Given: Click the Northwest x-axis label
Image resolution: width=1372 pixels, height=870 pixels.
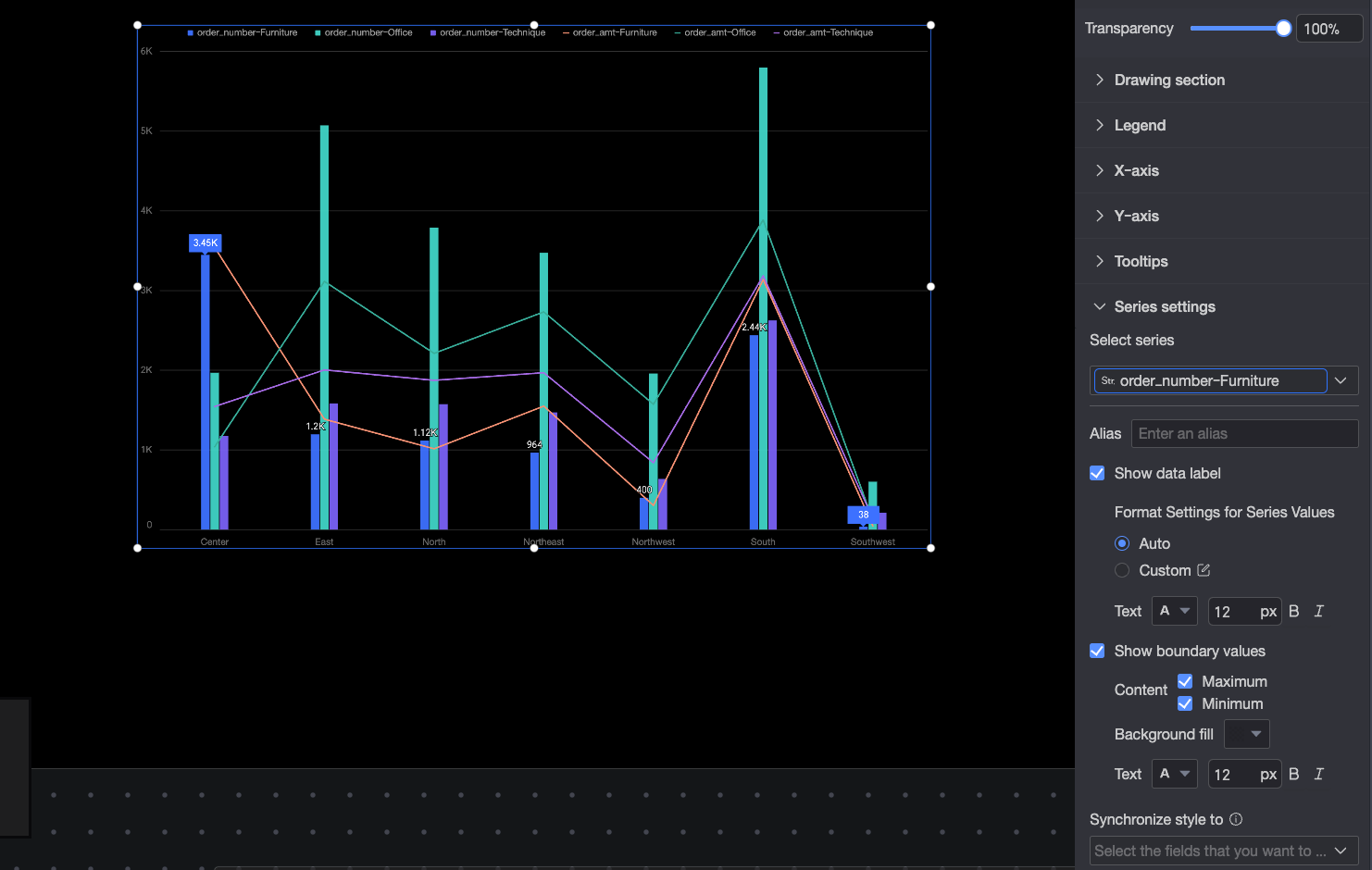Looking at the screenshot, I should pos(654,541).
